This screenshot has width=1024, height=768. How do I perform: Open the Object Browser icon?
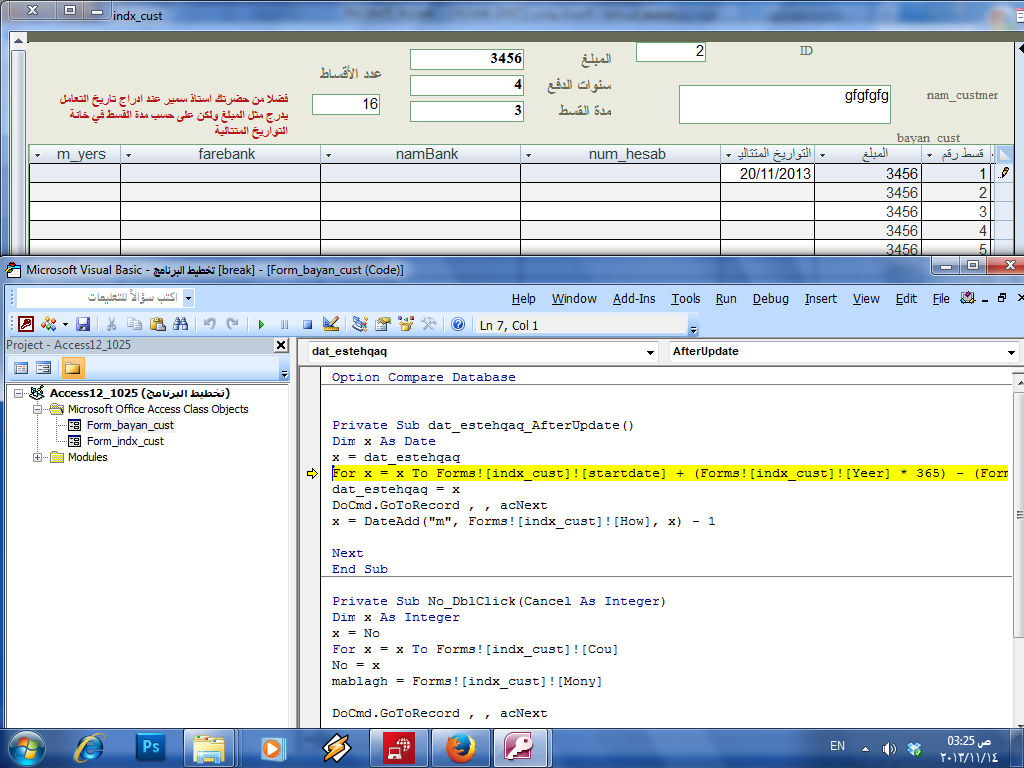406,324
